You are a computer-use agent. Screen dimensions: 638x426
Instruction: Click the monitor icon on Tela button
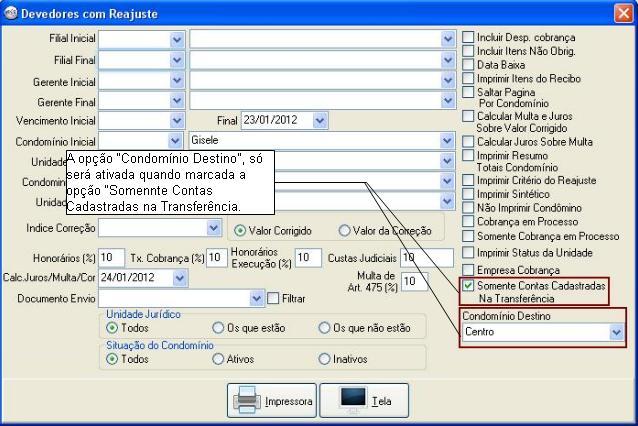pos(353,400)
